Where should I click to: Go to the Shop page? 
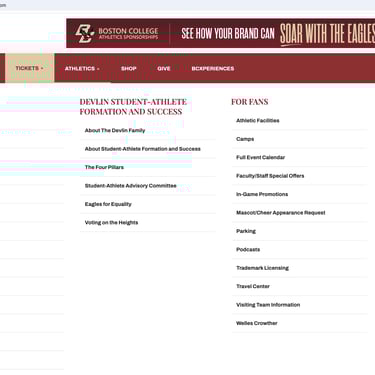click(x=129, y=68)
